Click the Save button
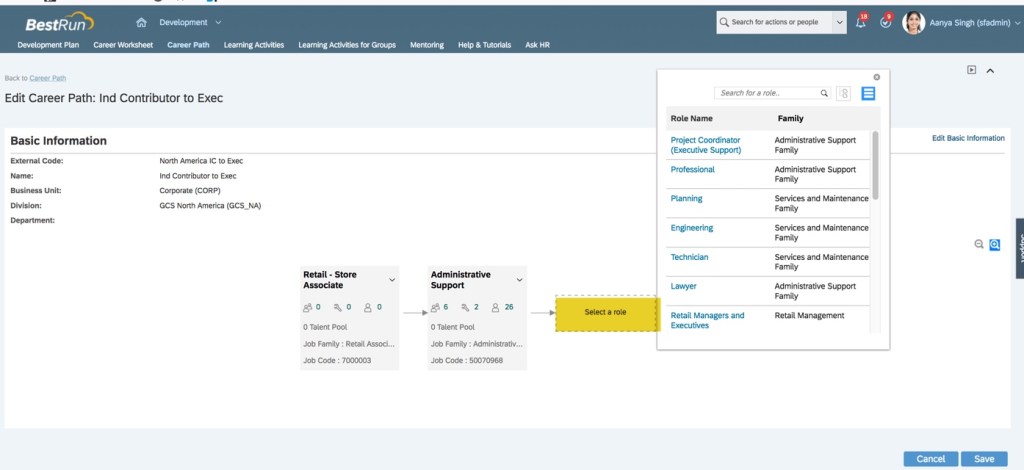This screenshot has width=1024, height=470. (984, 459)
